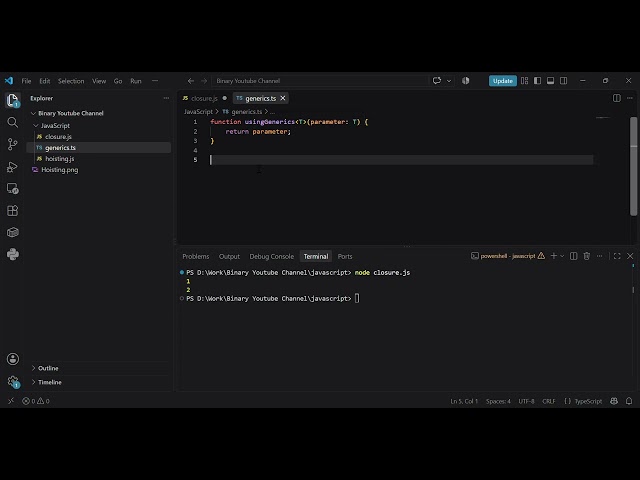Click the Update button

(502, 81)
